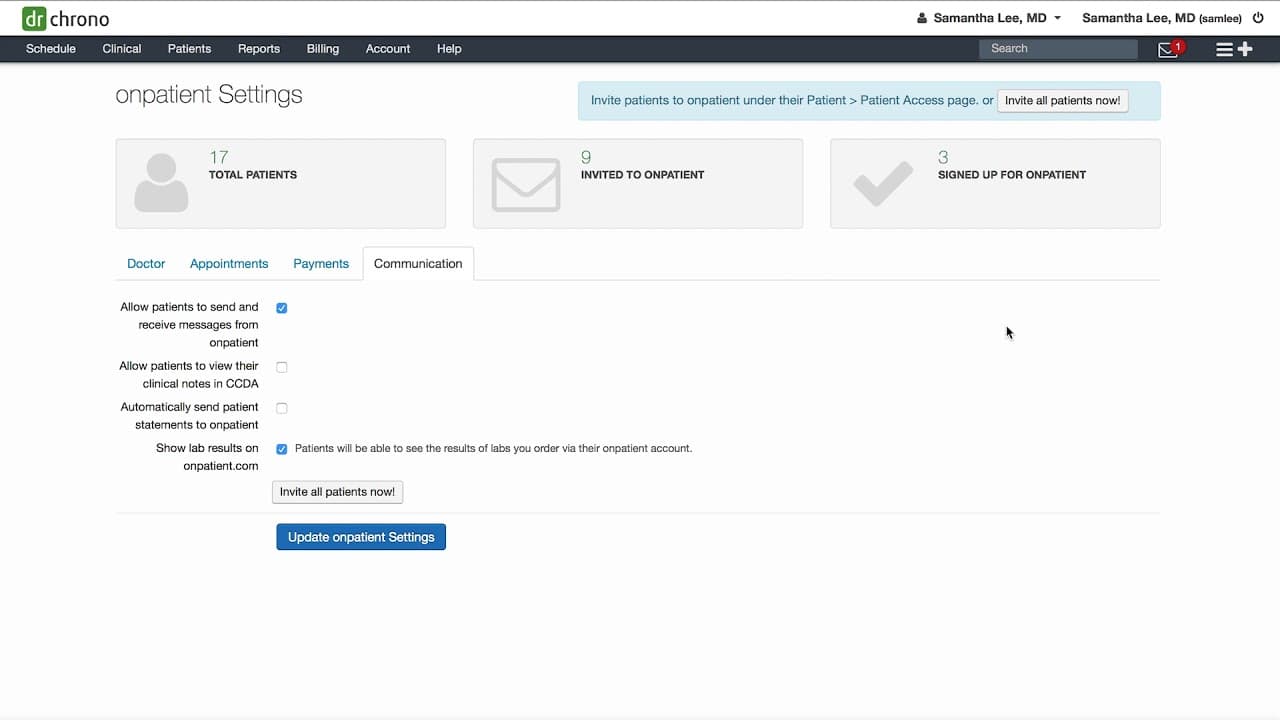1280x720 pixels.
Task: Click the Allow patients to send messages label
Action: click(189, 325)
